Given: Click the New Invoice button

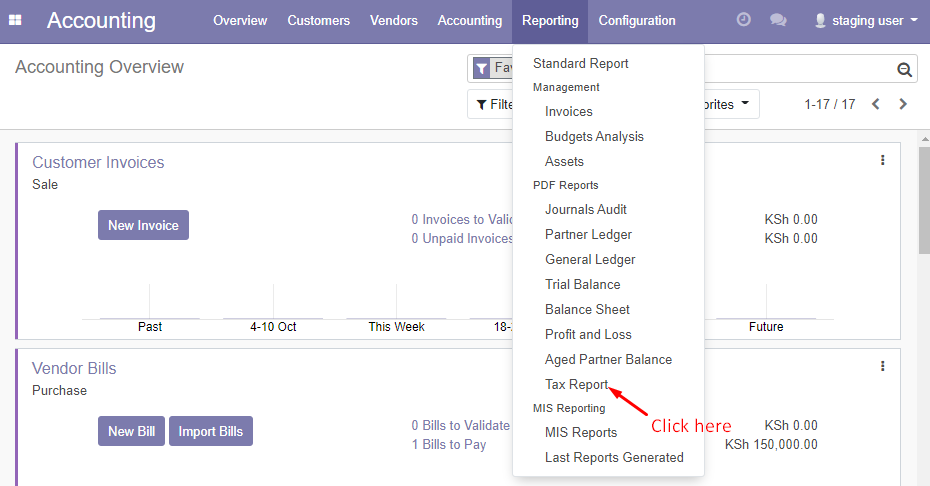Looking at the screenshot, I should click(144, 225).
